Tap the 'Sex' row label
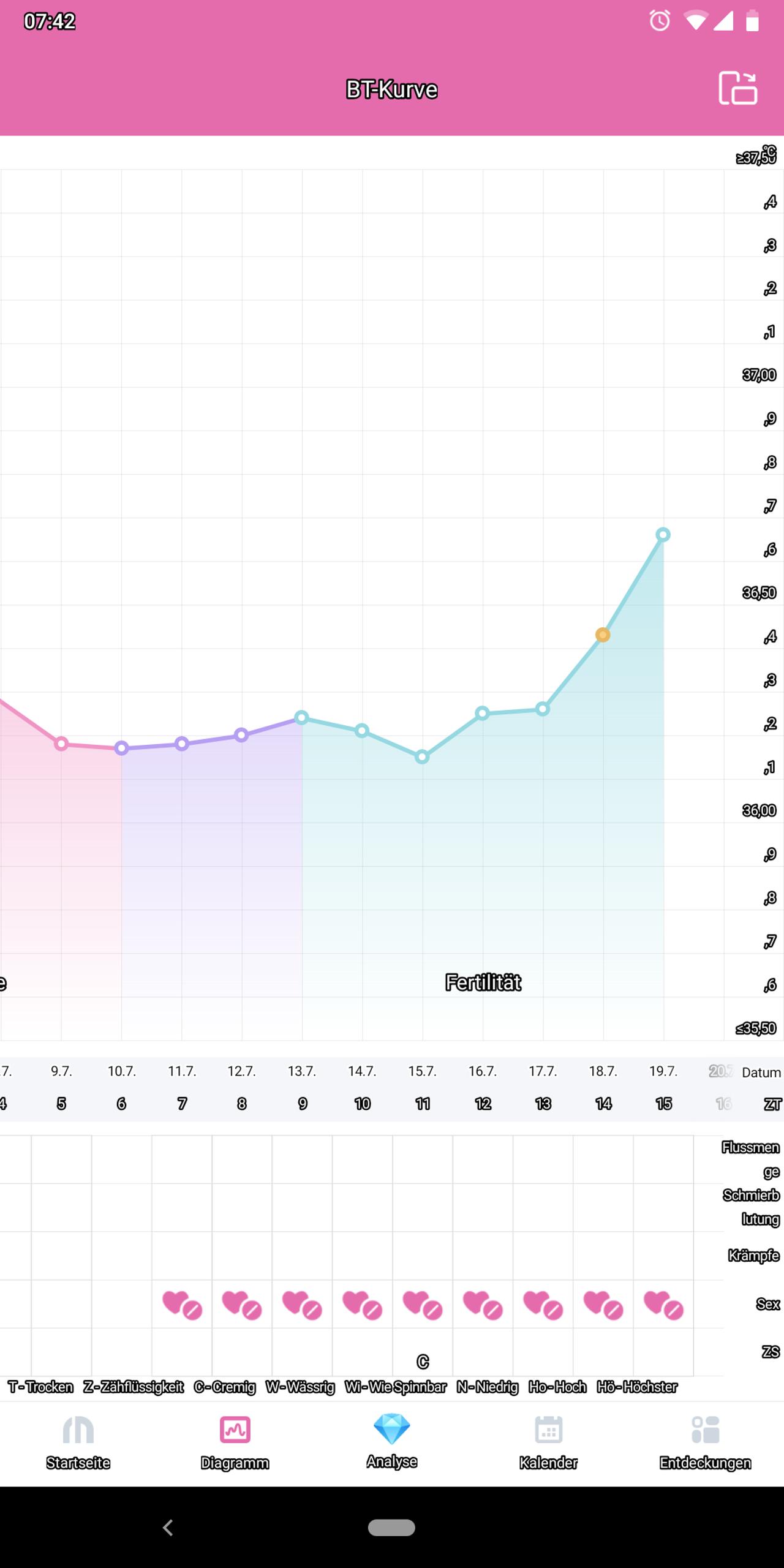This screenshot has height=1568, width=784. coord(768,1304)
